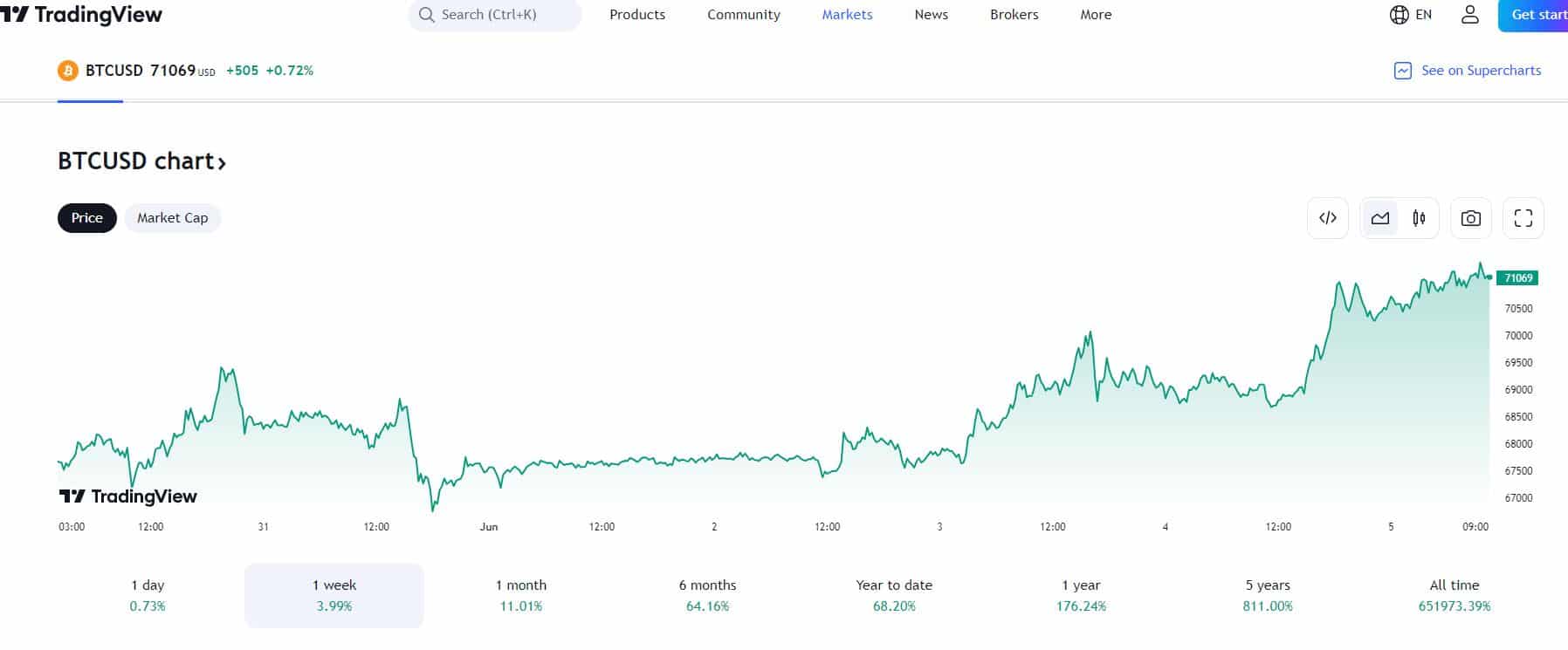Select the Price toggle
This screenshot has height=650, width=1568.
87,218
